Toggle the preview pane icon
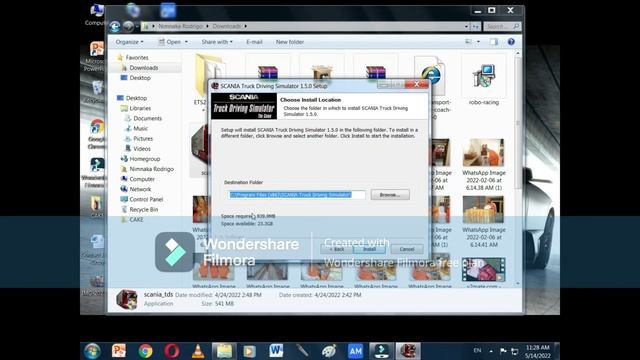This screenshot has width=640, height=360. coord(493,42)
